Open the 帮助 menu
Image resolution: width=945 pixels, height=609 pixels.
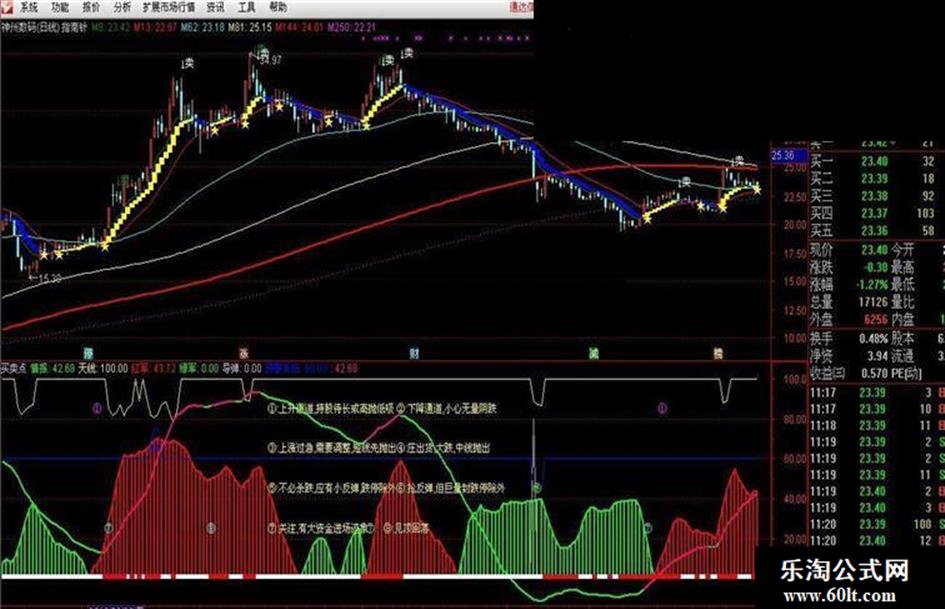[x=278, y=7]
